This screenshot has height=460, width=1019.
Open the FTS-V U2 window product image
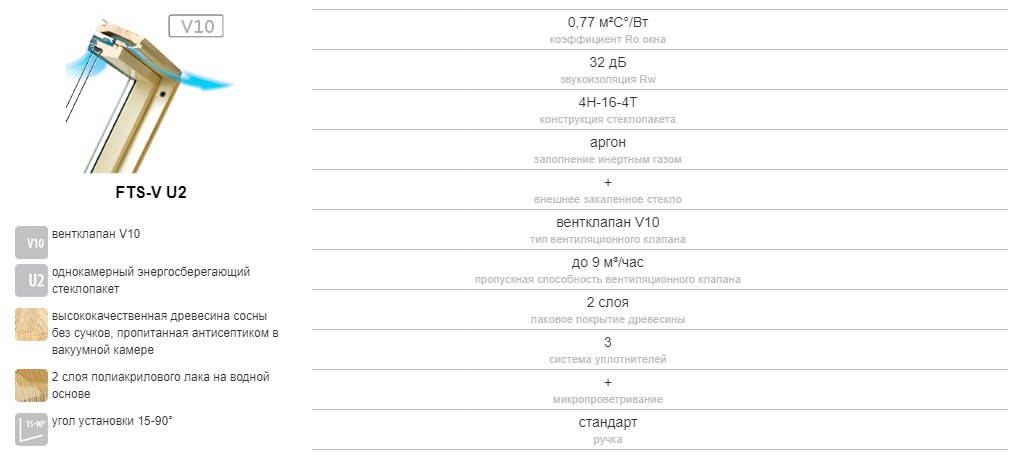[x=149, y=95]
